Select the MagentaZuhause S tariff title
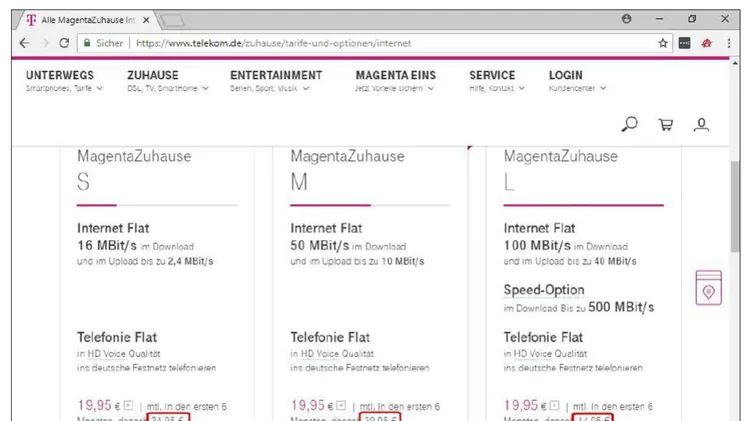 click(134, 169)
